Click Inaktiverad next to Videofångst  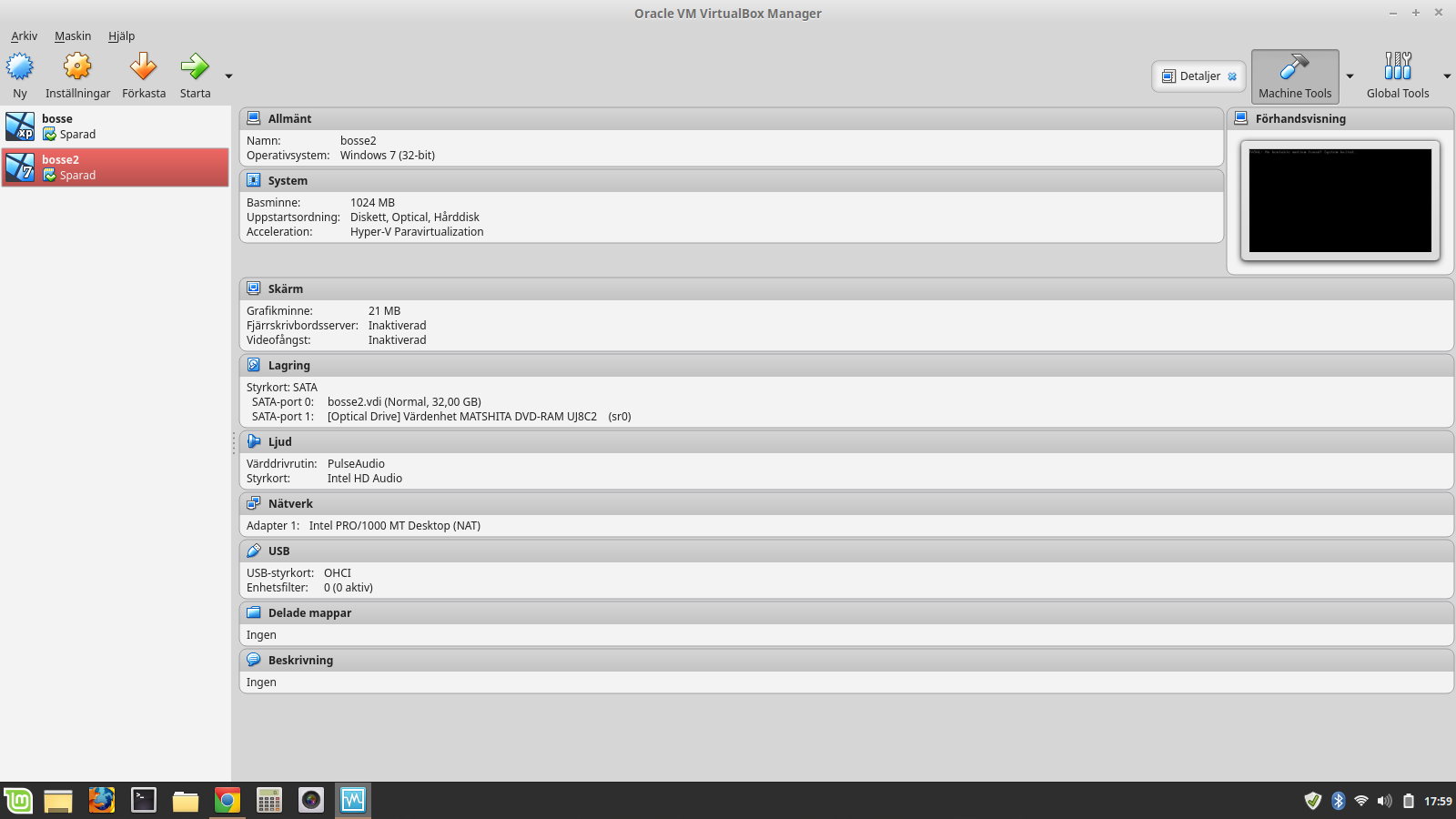pyautogui.click(x=397, y=340)
